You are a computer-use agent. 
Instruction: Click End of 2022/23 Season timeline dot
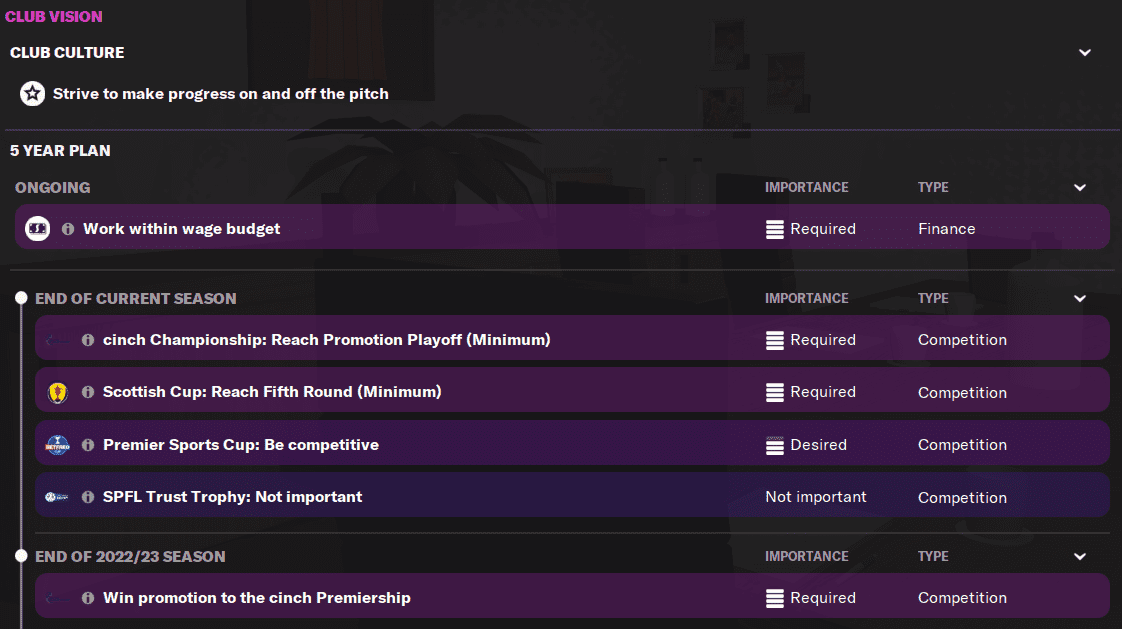click(21, 557)
